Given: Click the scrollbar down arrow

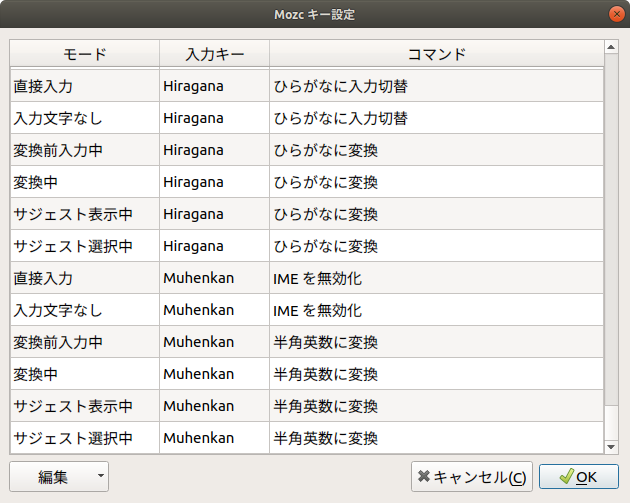Looking at the screenshot, I should pyautogui.click(x=612, y=446).
